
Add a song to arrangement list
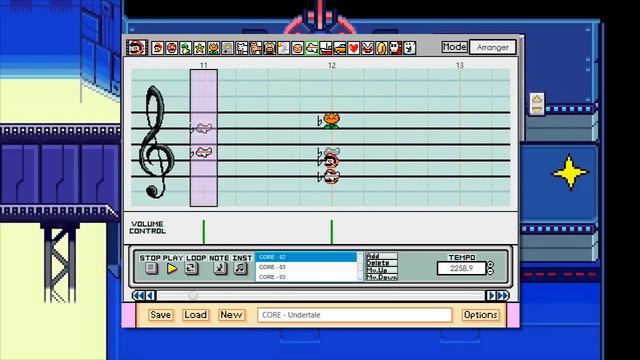point(381,256)
